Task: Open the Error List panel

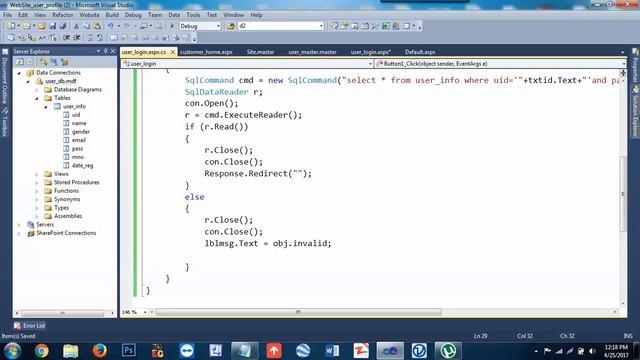Action: [x=29, y=326]
